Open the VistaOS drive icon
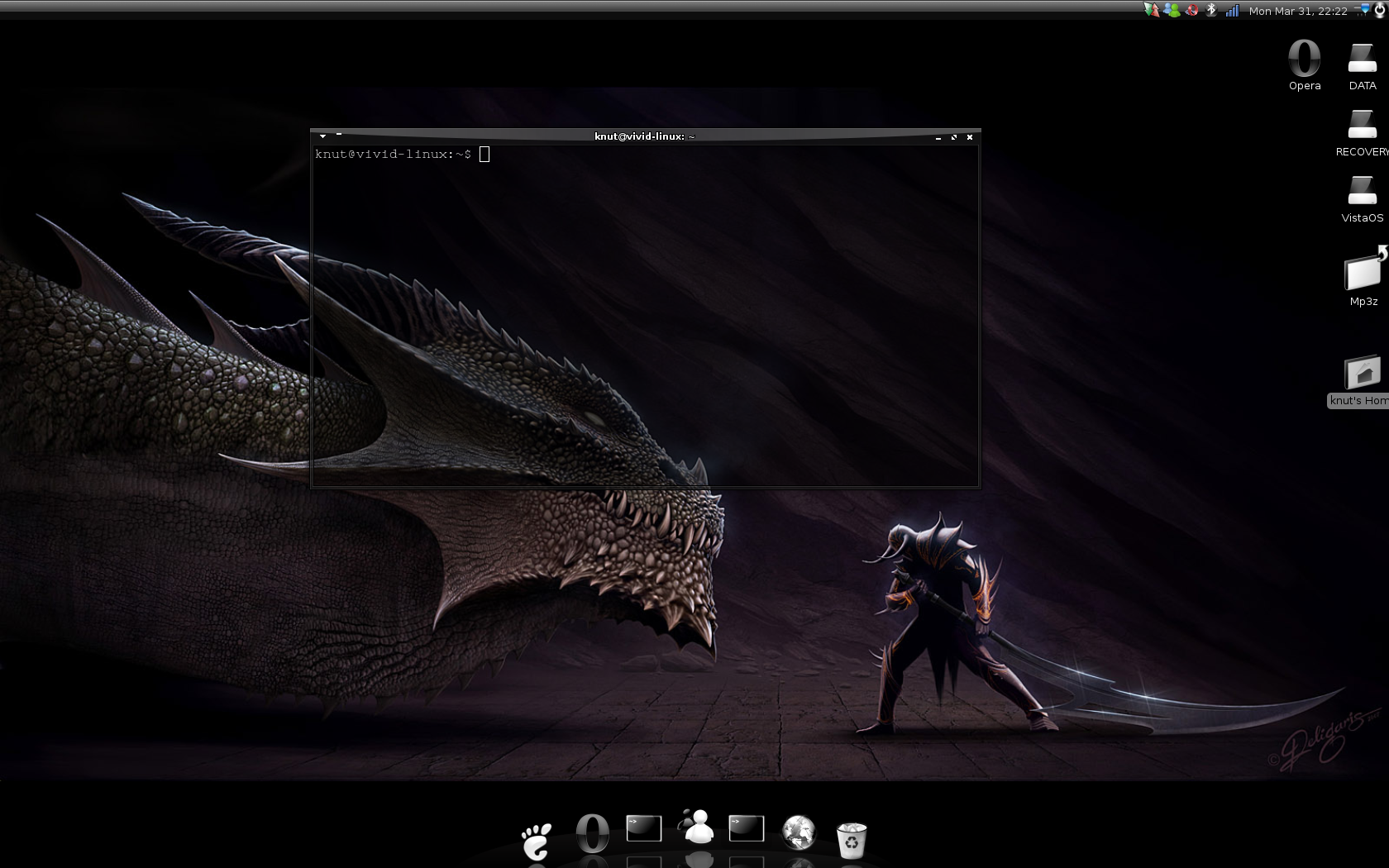Screen dimensions: 1389x868 (1363, 198)
